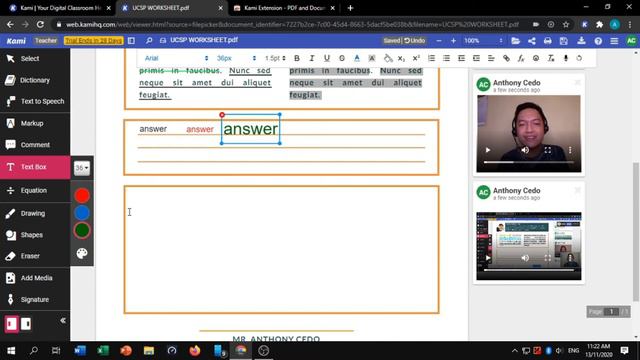Viewport: 640px width, 360px height.
Task: Toggle underline formatting
Action: coord(327,58)
